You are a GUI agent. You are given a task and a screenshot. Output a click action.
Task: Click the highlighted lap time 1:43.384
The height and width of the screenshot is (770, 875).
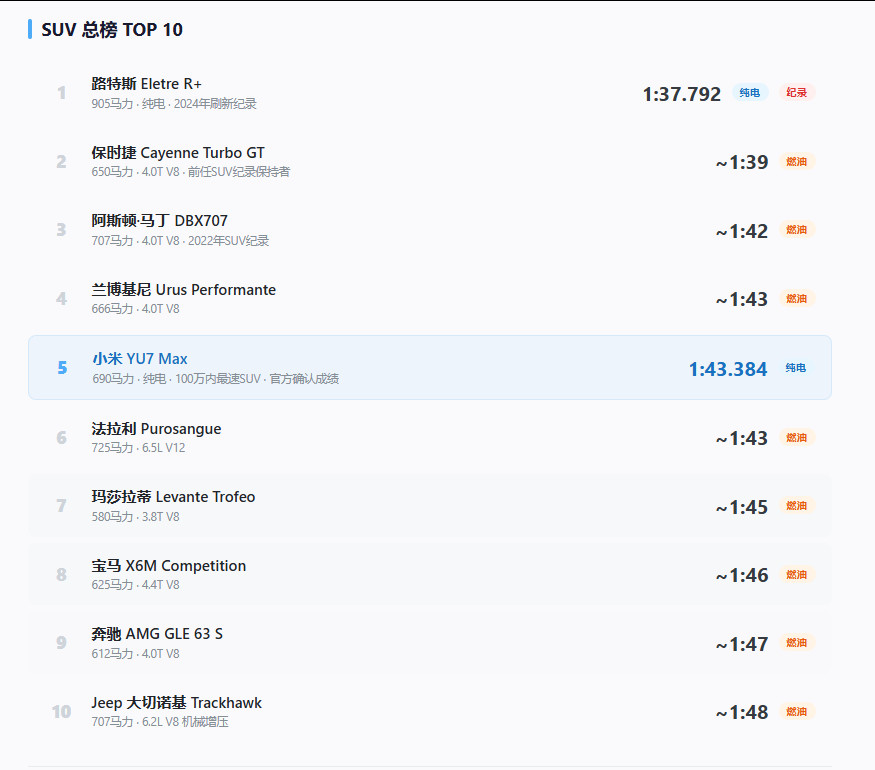[728, 369]
